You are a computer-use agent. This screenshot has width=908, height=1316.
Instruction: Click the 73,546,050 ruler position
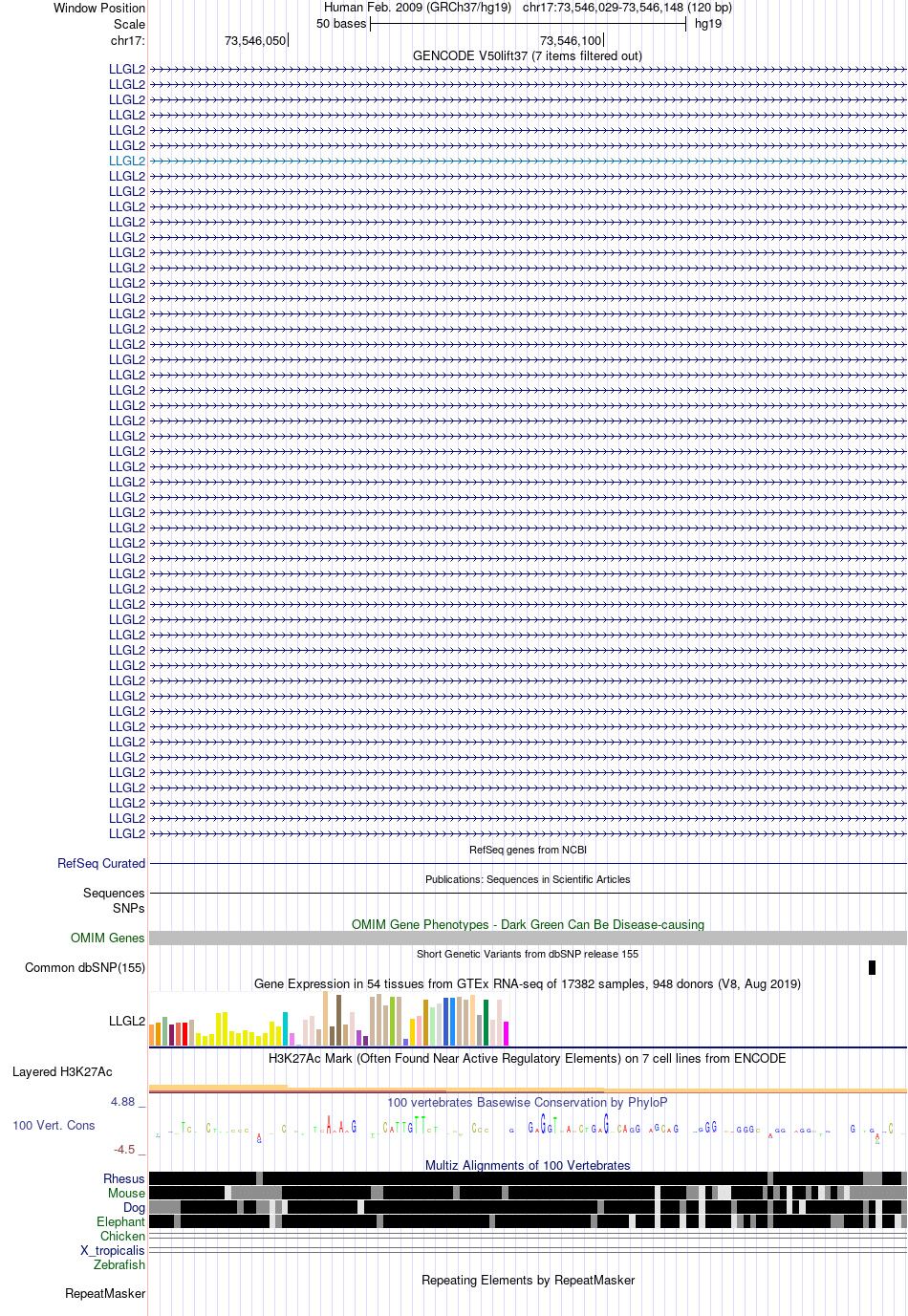(x=255, y=40)
